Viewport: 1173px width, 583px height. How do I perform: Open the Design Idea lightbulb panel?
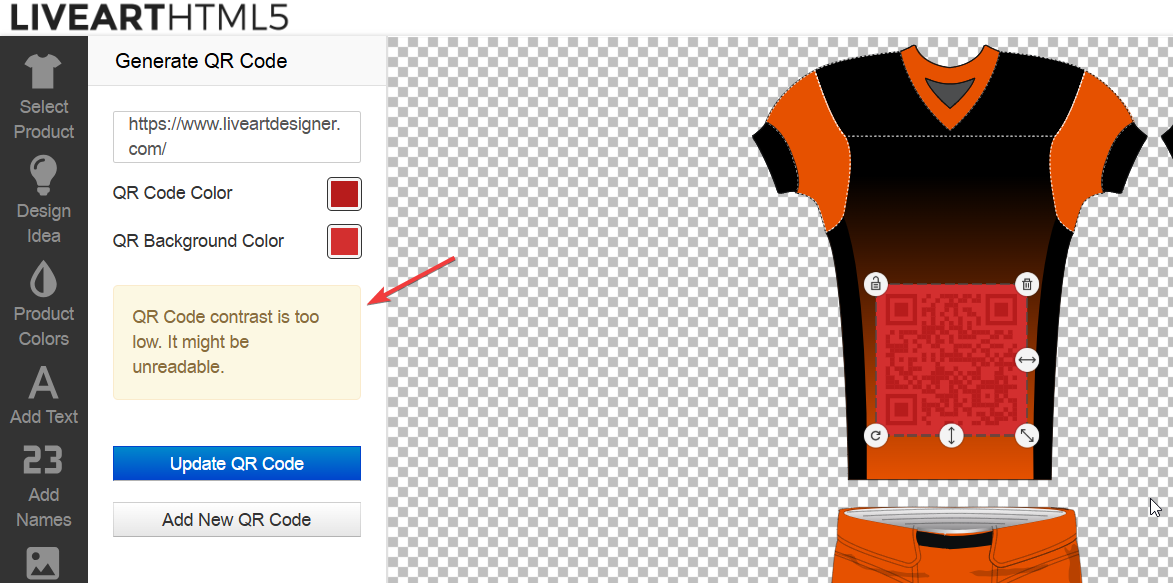click(x=44, y=200)
